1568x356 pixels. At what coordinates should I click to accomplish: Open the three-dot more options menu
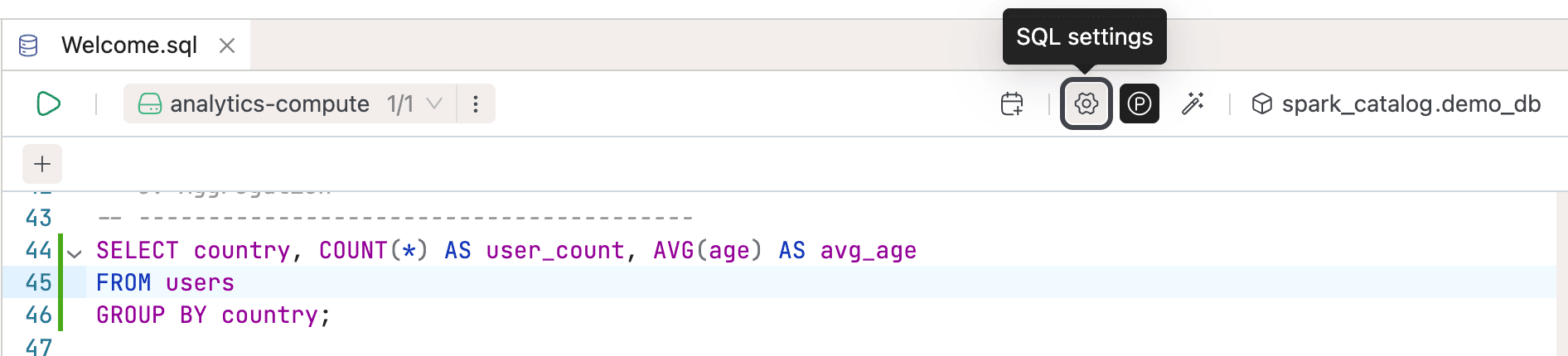(x=476, y=103)
